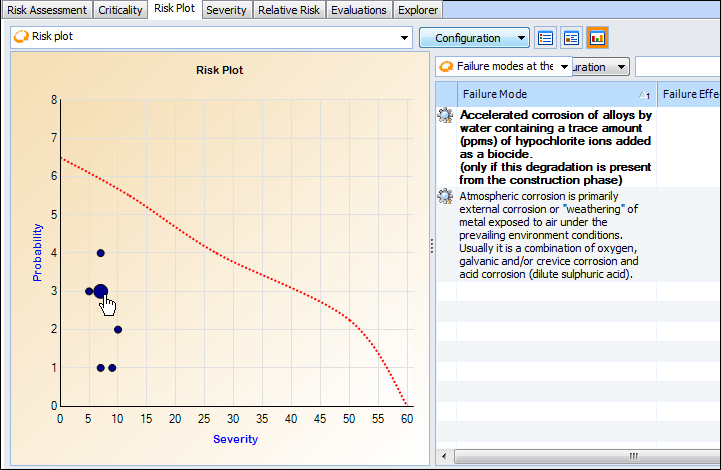Switch to the Risk Assessment tab
This screenshot has height=470, width=721.
(x=47, y=10)
